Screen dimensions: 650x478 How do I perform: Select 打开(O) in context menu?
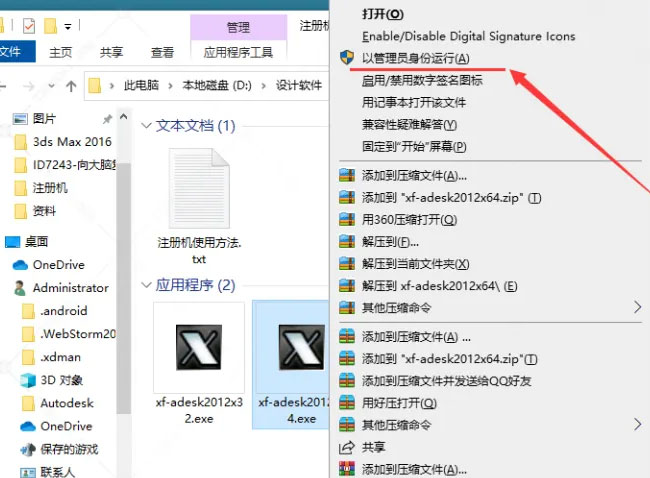pos(383,14)
